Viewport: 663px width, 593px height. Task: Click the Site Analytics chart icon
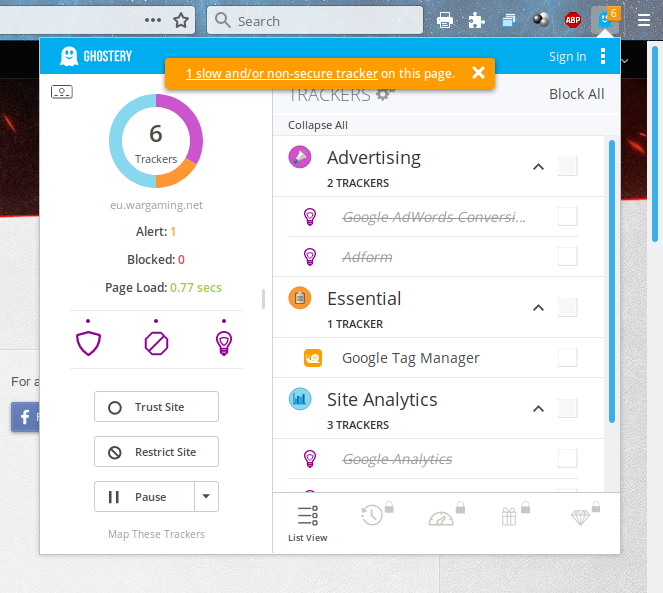(300, 399)
